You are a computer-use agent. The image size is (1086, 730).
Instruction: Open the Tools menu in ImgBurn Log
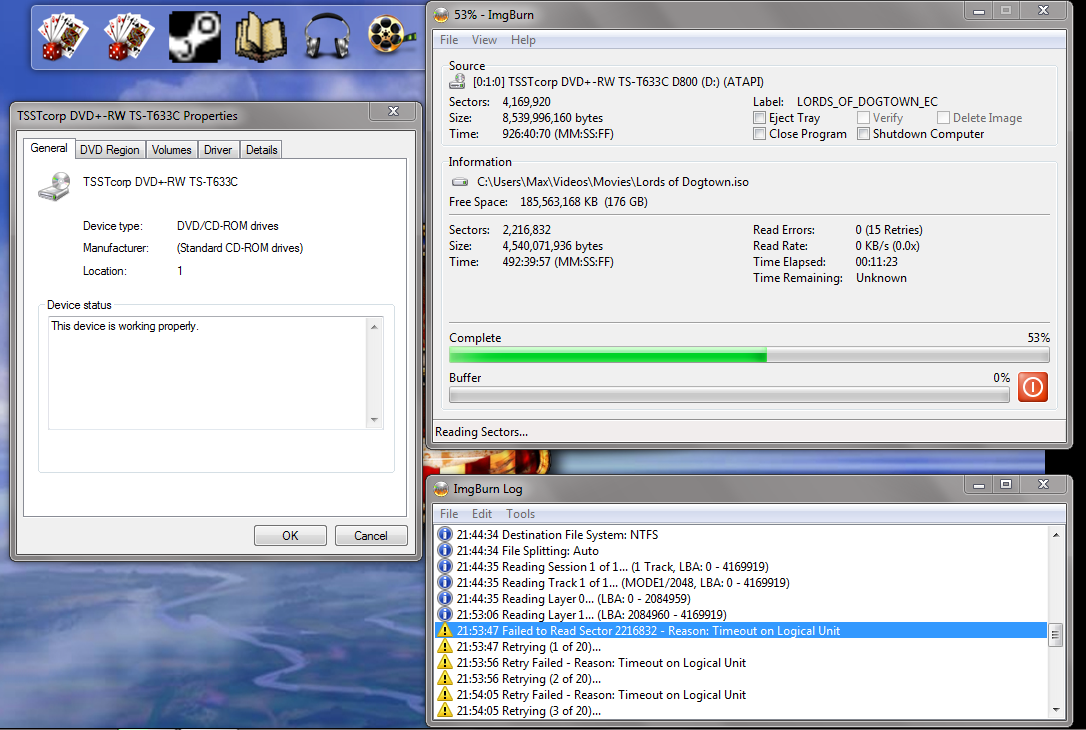(520, 514)
